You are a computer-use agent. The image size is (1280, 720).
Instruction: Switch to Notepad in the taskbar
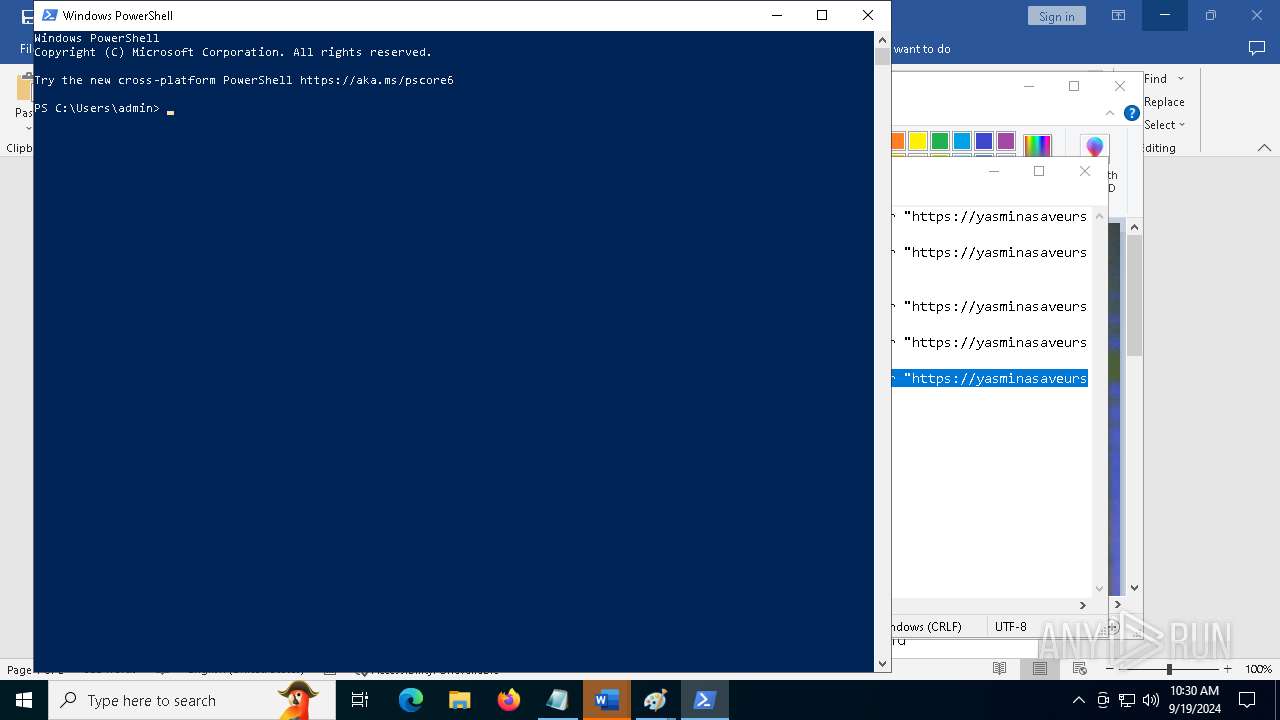point(557,700)
